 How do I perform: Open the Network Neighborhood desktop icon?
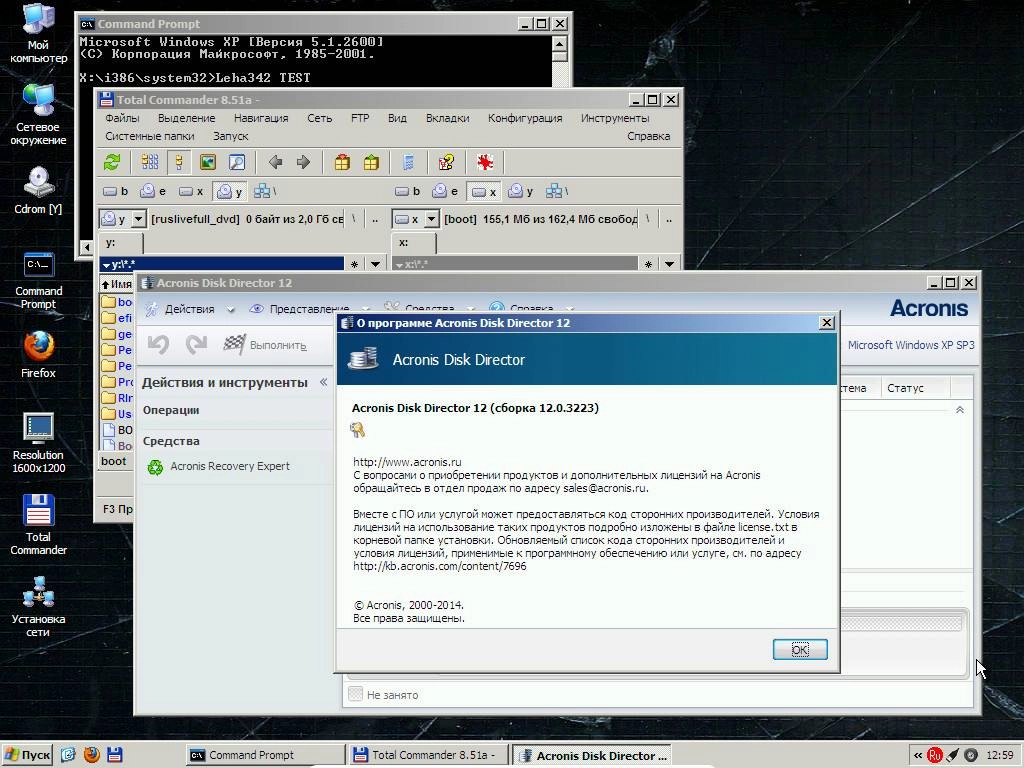click(39, 114)
